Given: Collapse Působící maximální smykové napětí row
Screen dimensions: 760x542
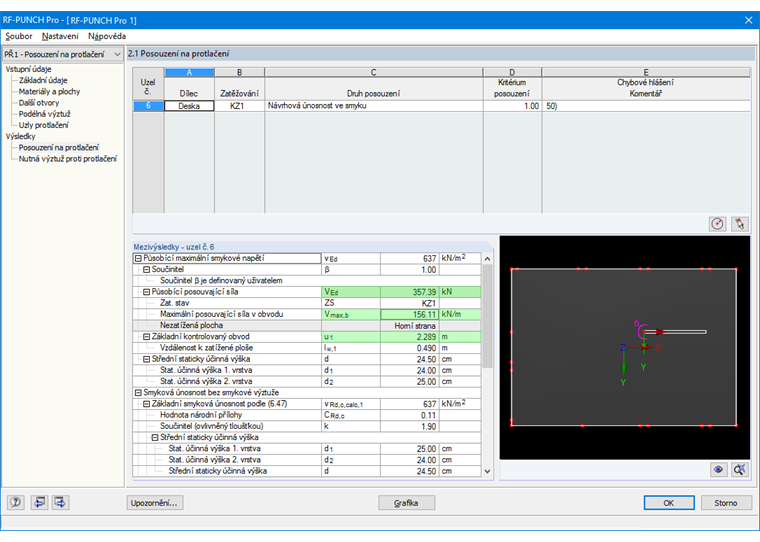Looking at the screenshot, I should coord(138,258).
